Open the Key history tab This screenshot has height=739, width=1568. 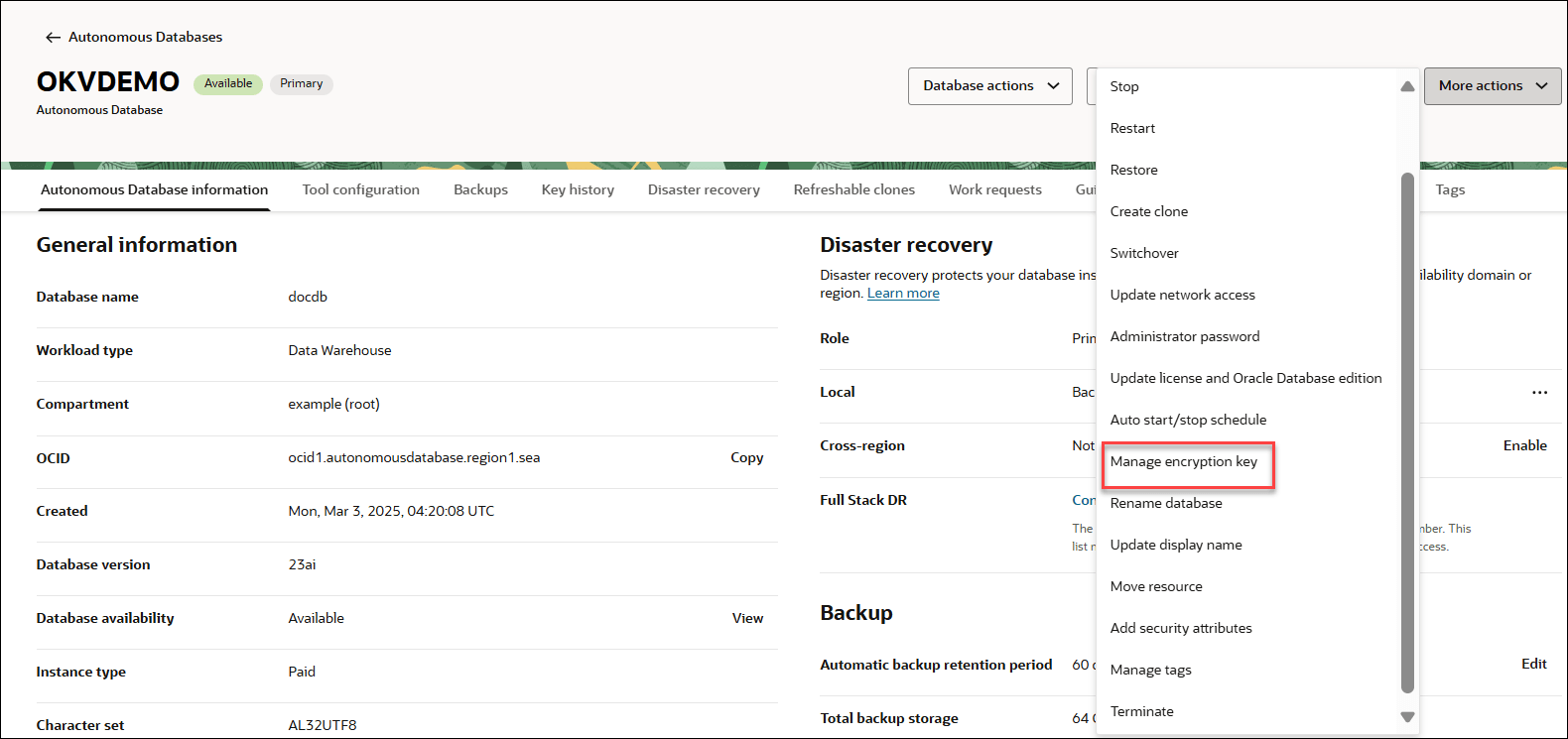click(x=578, y=190)
